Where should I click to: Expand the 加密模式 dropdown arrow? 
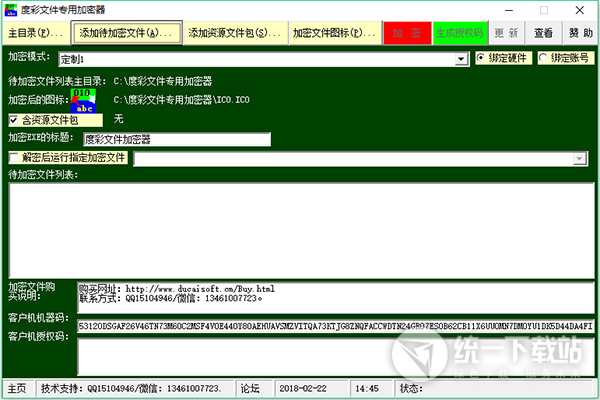pyautogui.click(x=461, y=60)
